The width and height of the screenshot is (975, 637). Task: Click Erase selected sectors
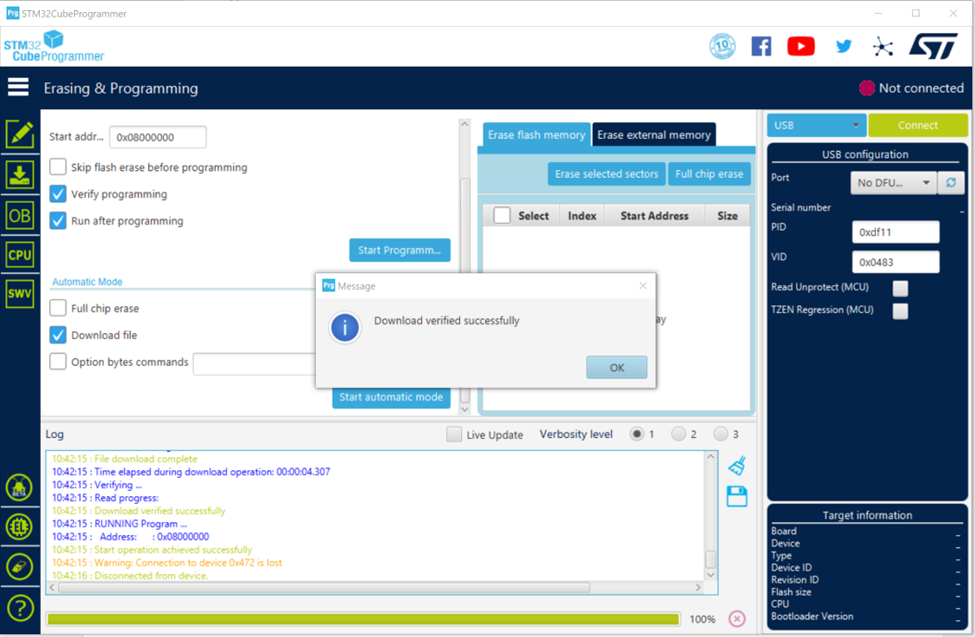click(606, 174)
